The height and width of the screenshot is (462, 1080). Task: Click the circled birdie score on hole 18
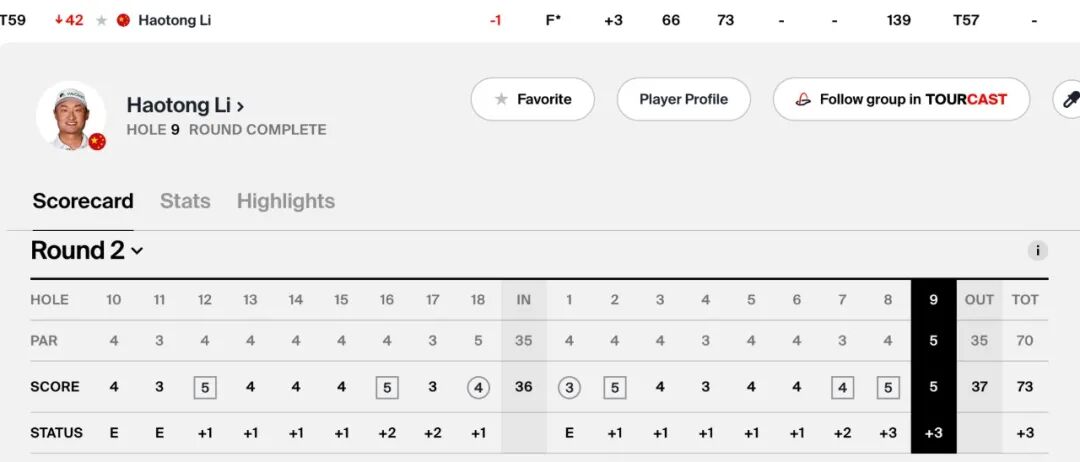coord(478,387)
